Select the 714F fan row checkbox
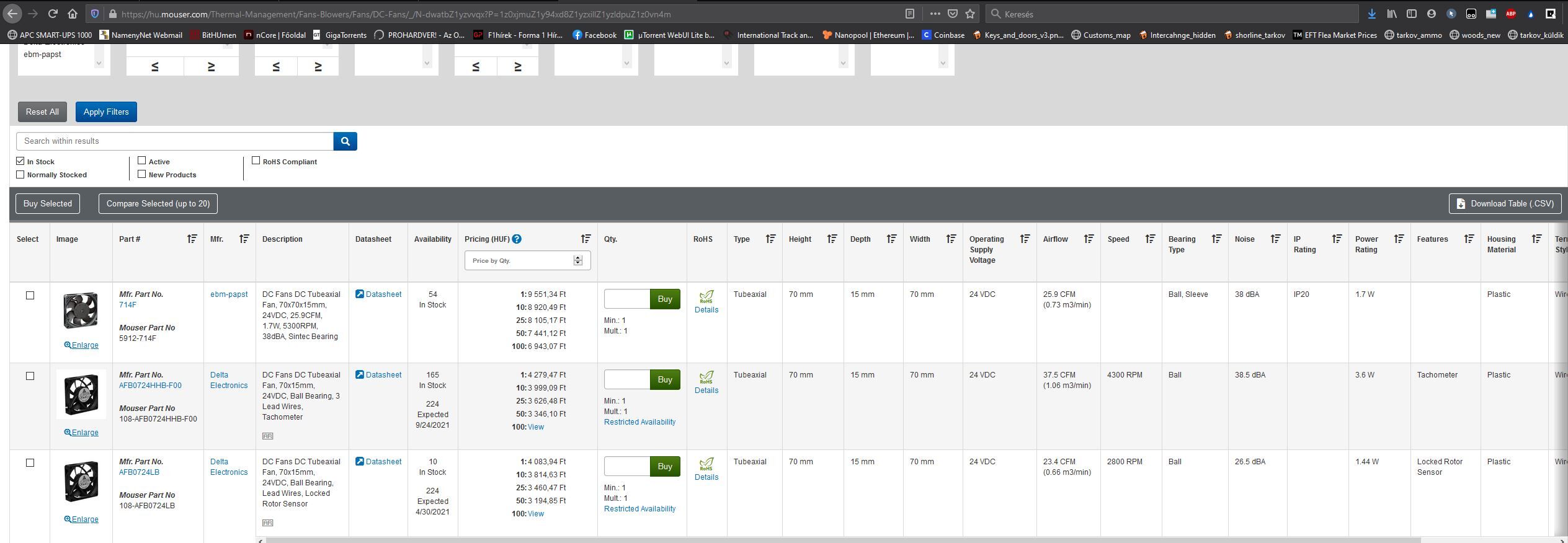 click(30, 295)
